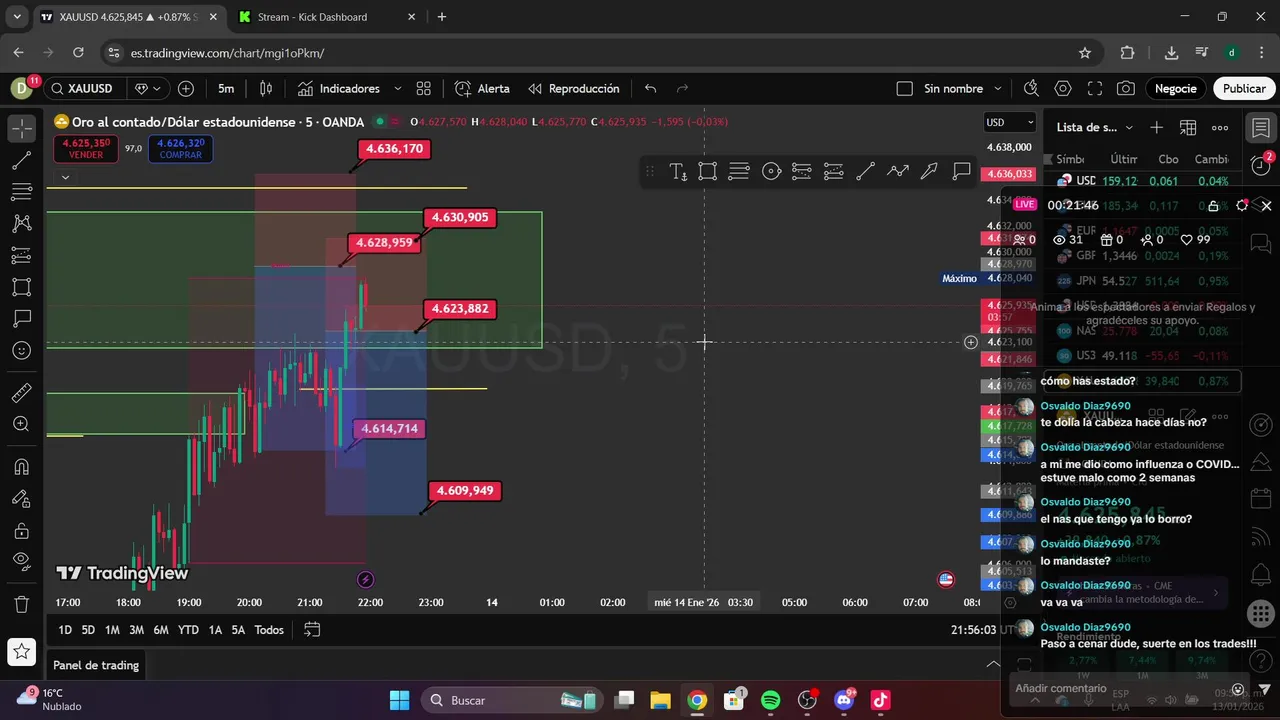The width and height of the screenshot is (1280, 720).
Task: Collapse the indicator legend chevron
Action: 65,177
